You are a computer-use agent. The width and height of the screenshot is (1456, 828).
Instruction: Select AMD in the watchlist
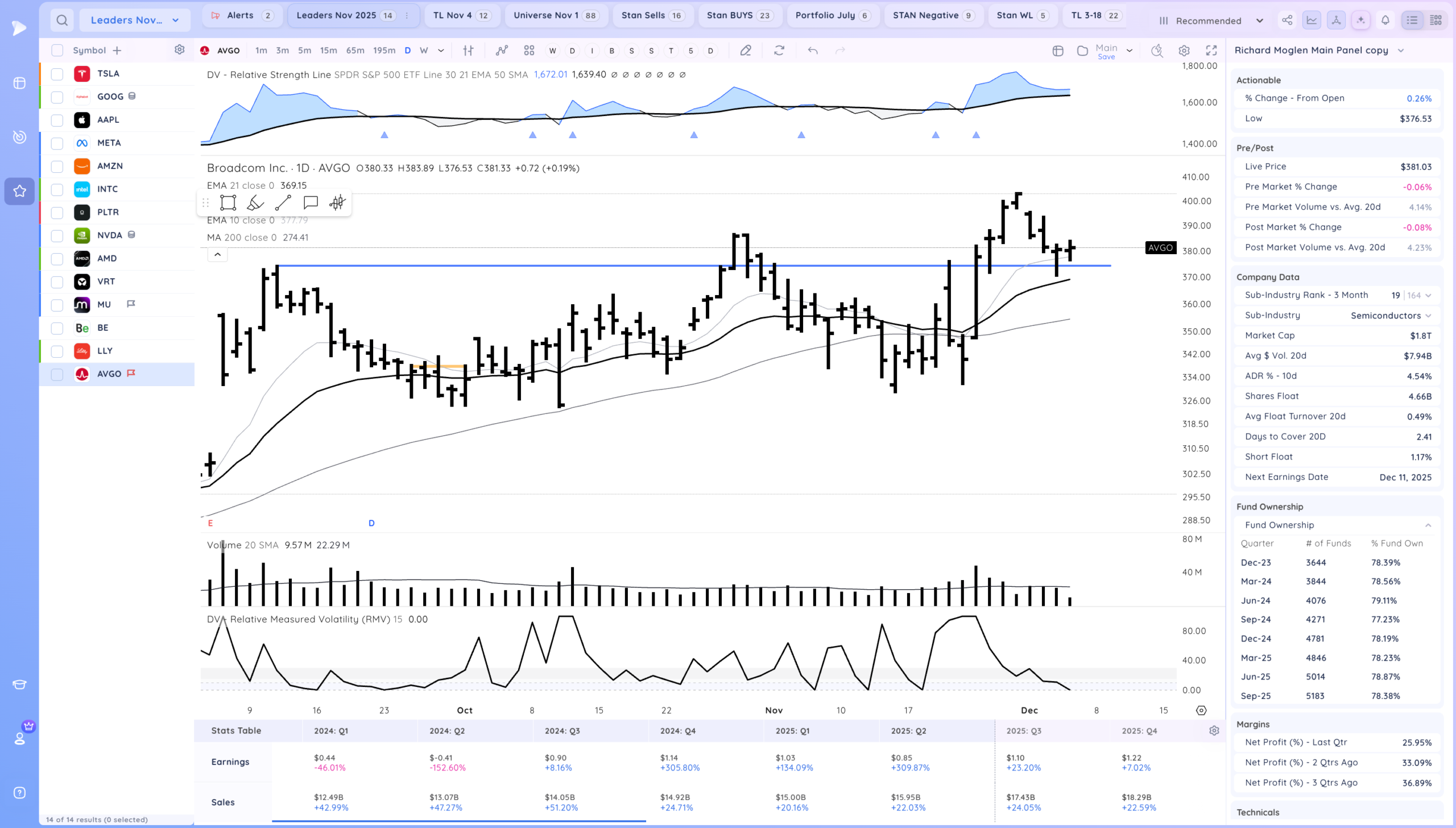tap(107, 258)
